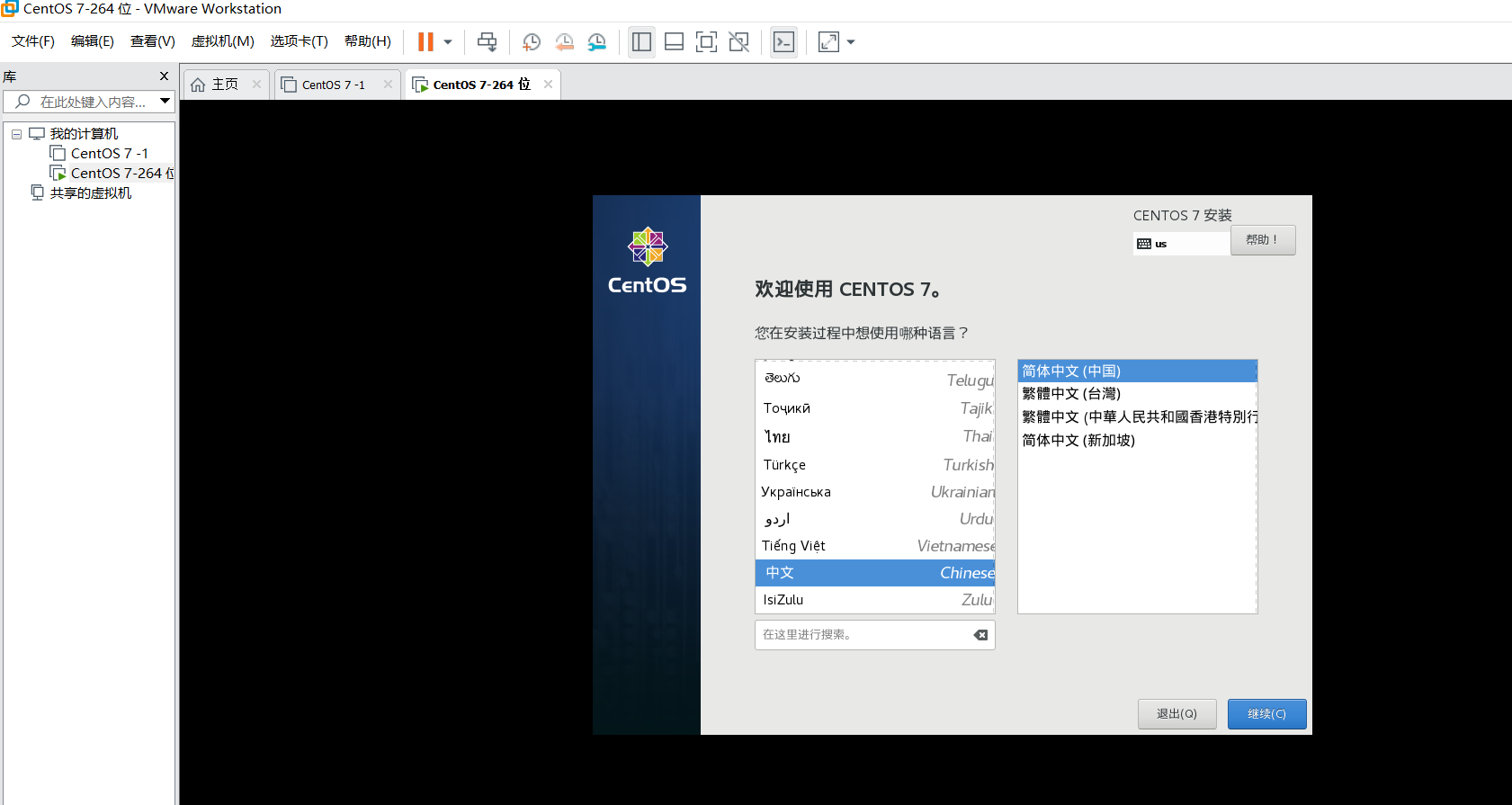Image resolution: width=1512 pixels, height=805 pixels.
Task: Click the stretch guest display icon
Action: click(x=828, y=41)
